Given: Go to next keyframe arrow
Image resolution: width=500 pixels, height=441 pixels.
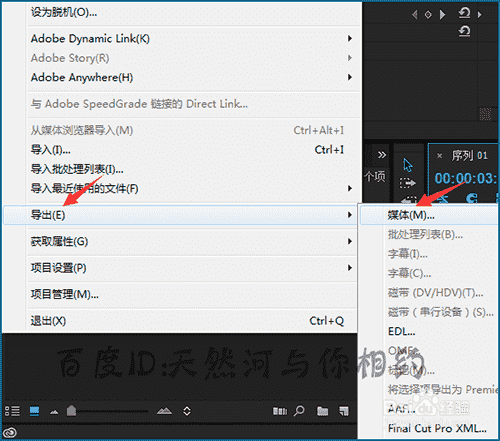Looking at the screenshot, I should click(442, 15).
